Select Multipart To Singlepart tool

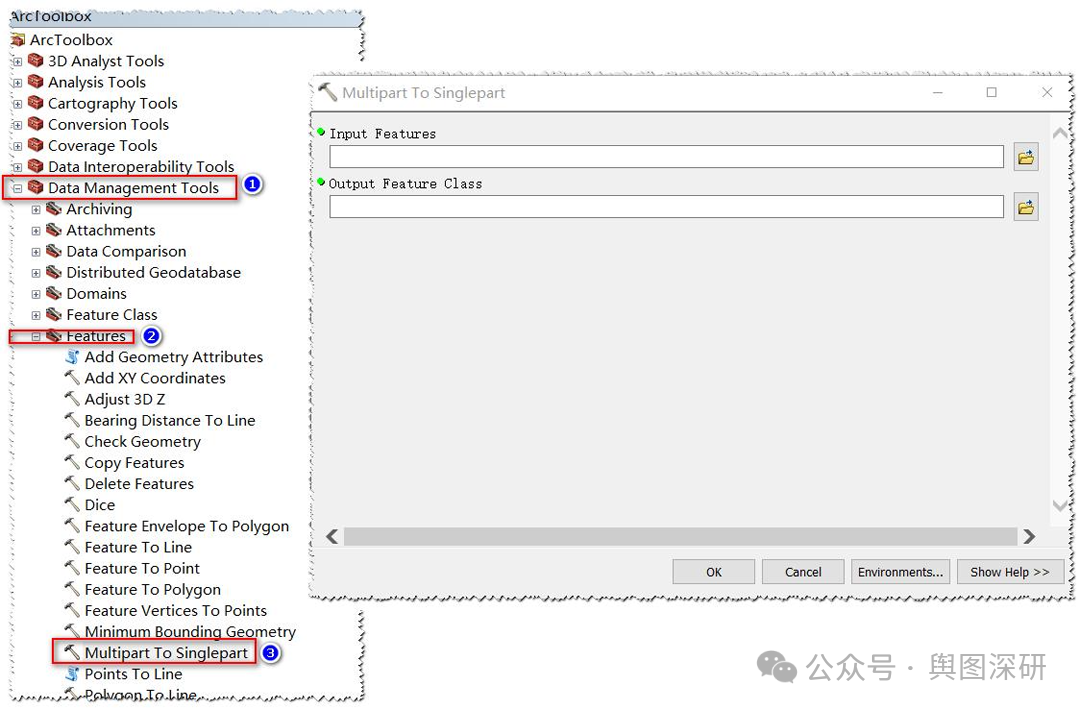click(165, 653)
